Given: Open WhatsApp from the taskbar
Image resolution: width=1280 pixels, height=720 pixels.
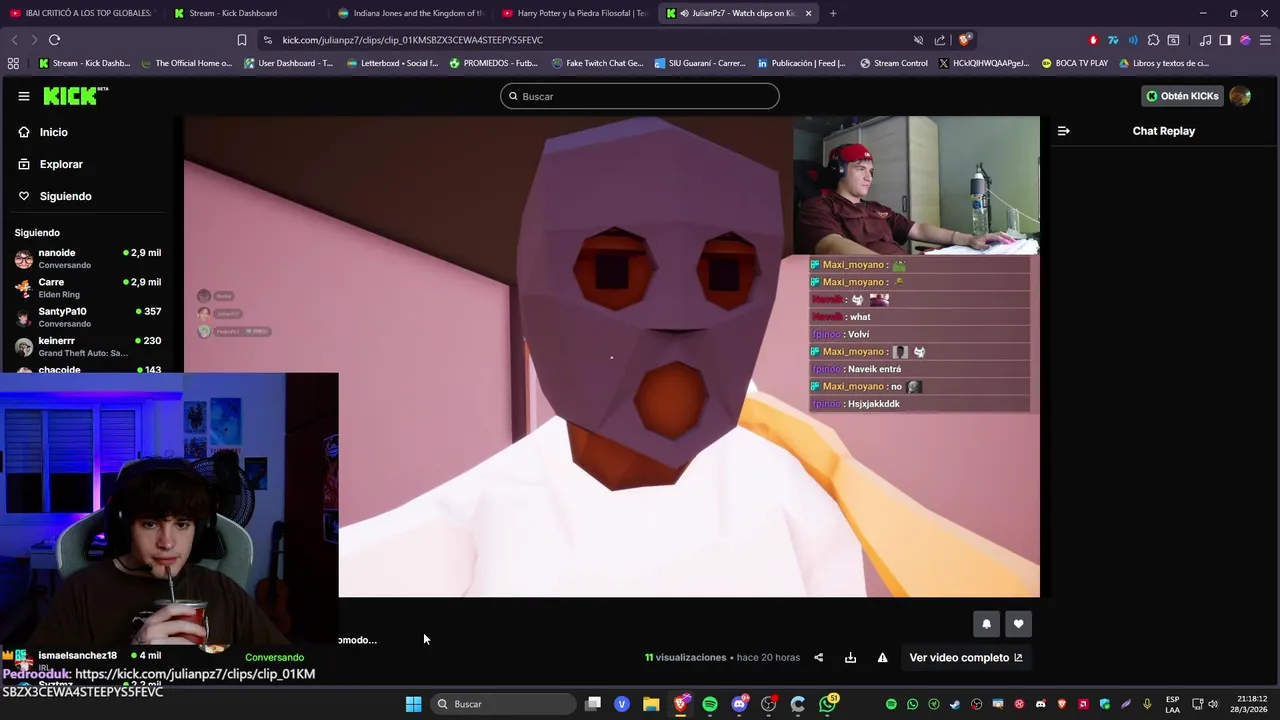Looking at the screenshot, I should point(828,704).
